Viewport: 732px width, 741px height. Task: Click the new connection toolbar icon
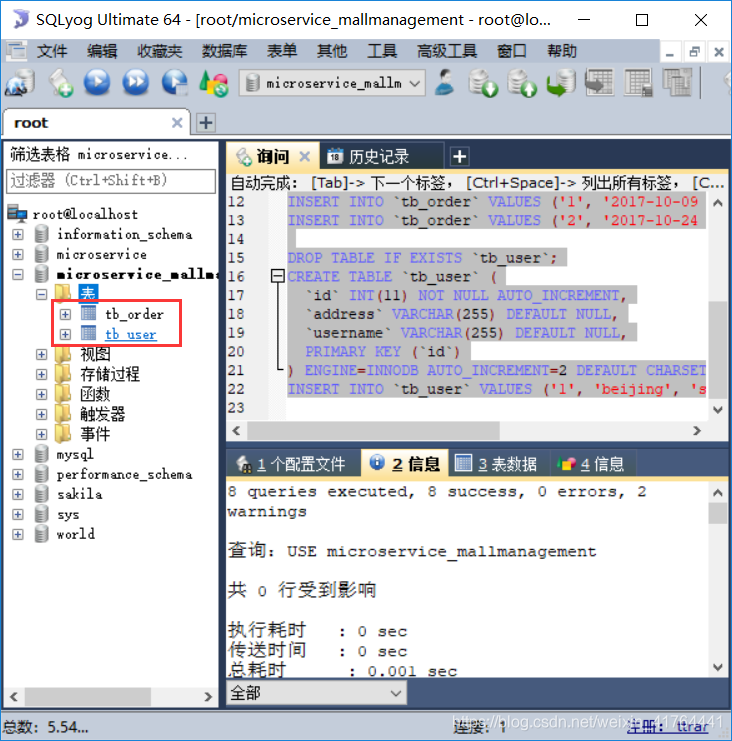click(x=20, y=83)
